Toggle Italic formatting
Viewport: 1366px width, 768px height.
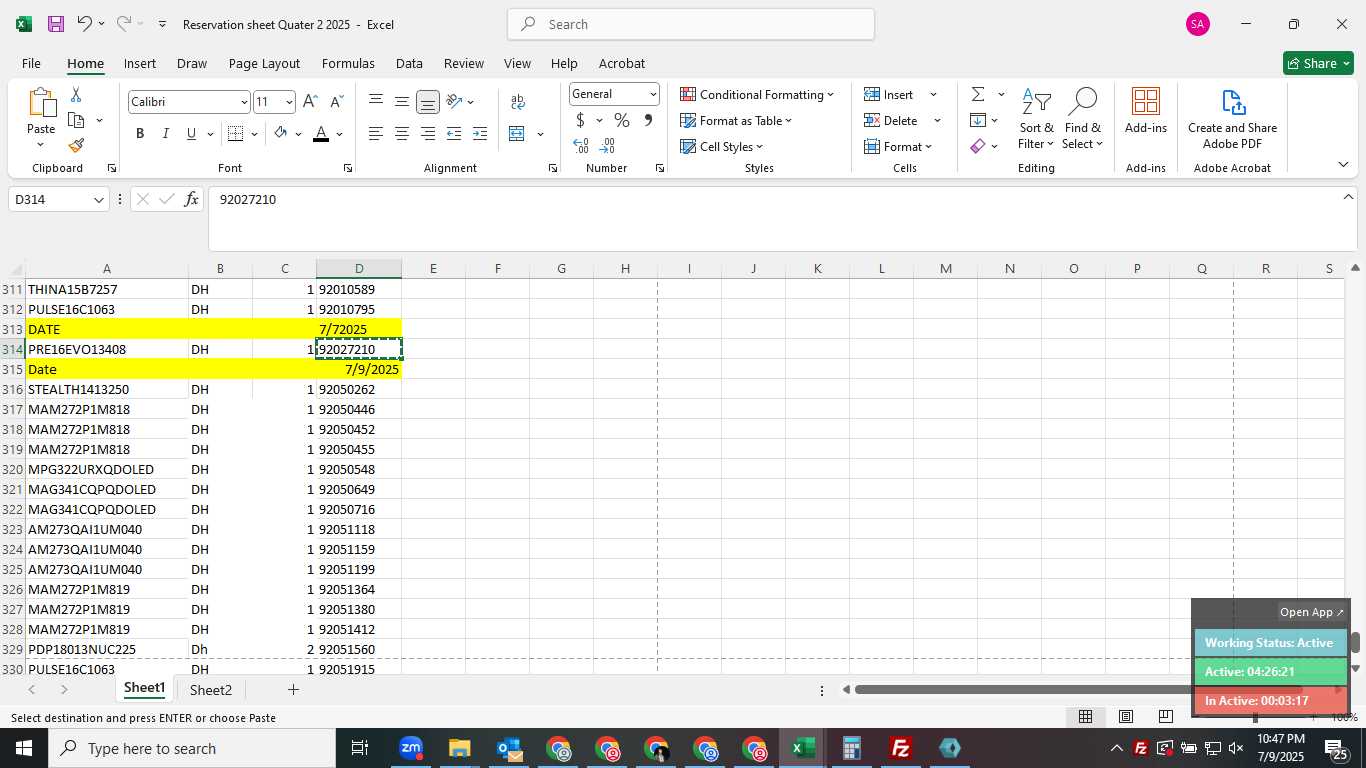pyautogui.click(x=165, y=133)
